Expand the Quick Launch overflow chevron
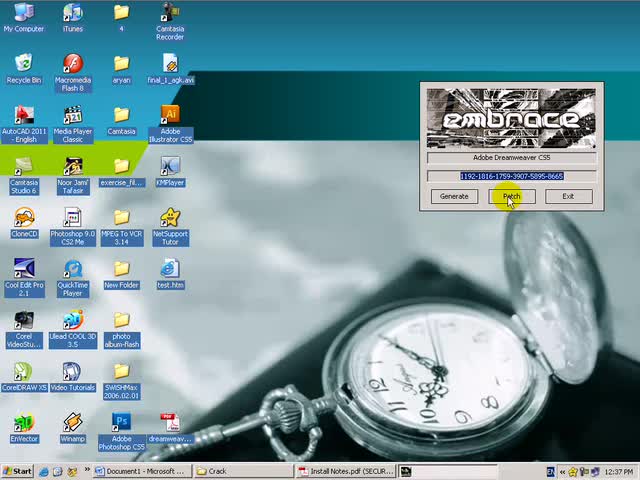 (87, 470)
